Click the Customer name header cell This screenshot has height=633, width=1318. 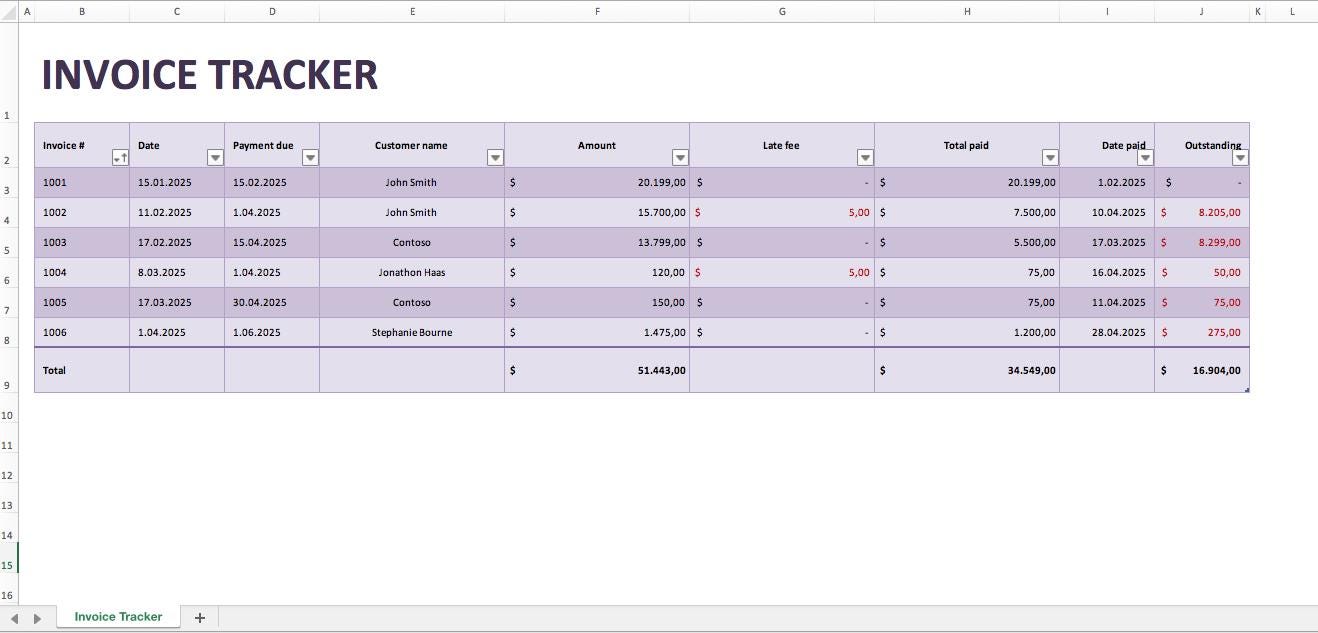coord(412,145)
